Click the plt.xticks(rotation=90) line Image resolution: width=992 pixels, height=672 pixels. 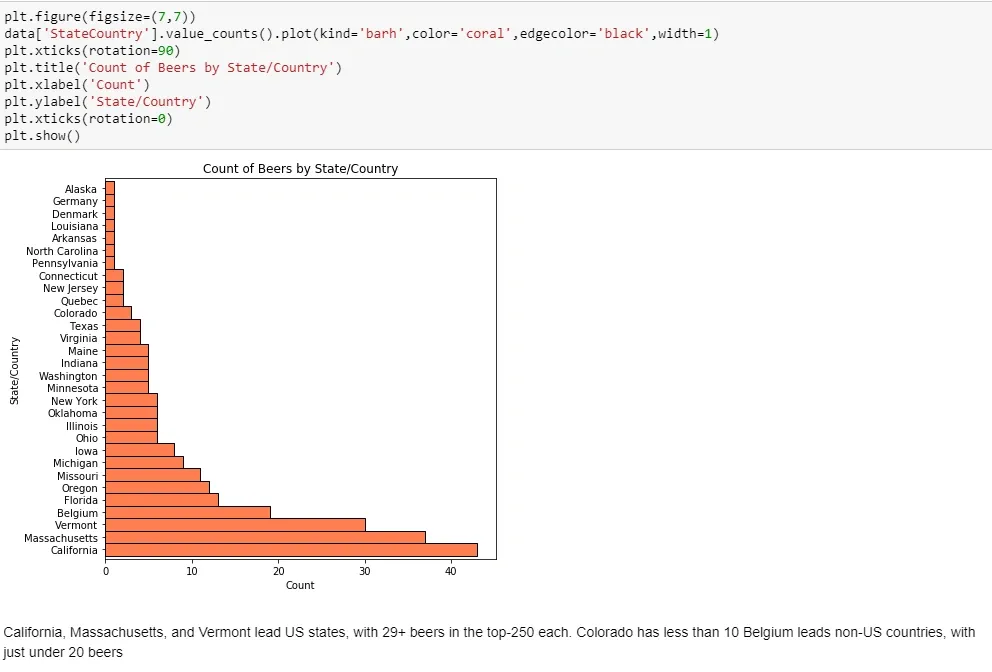(x=92, y=51)
